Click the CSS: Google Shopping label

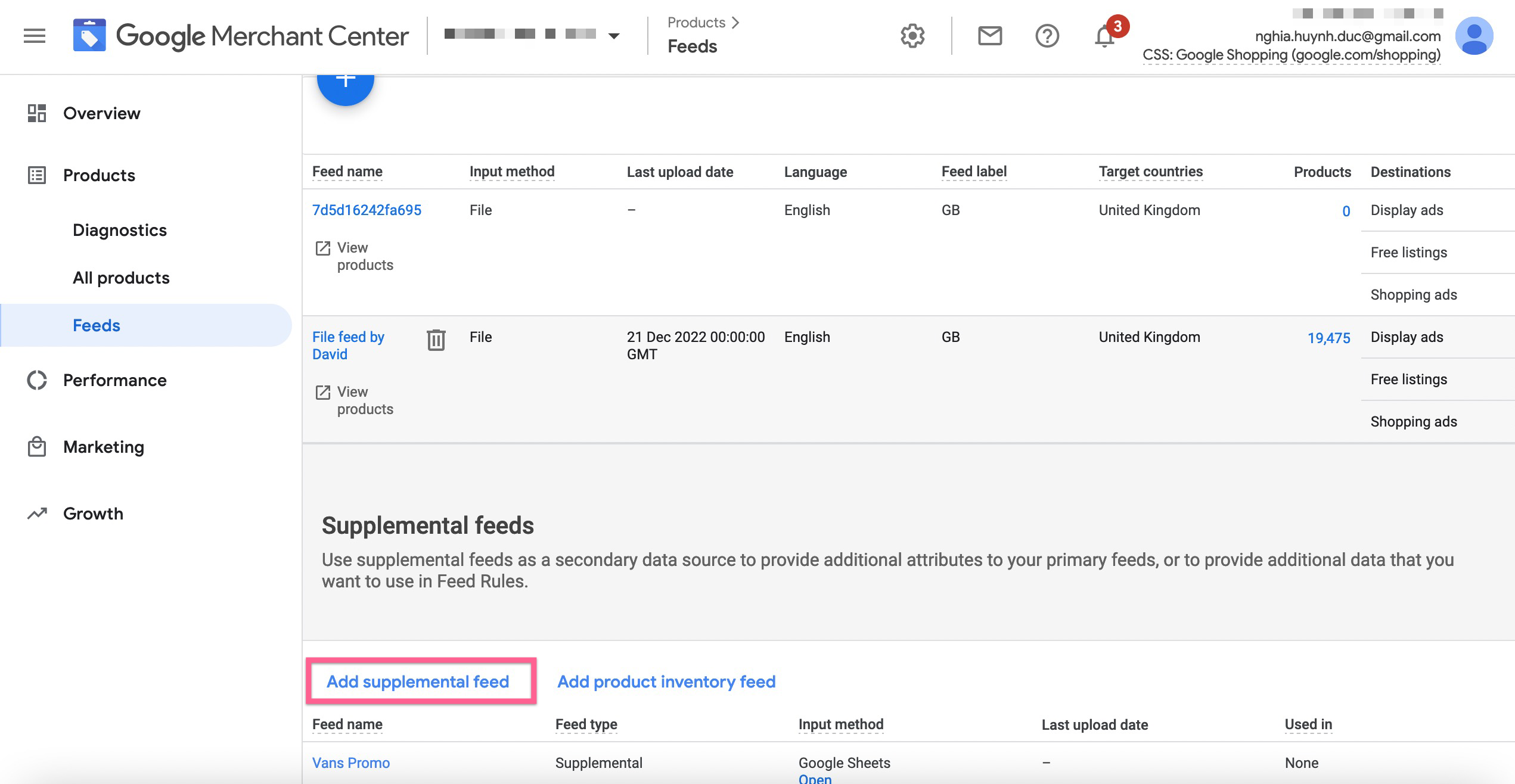pyautogui.click(x=1292, y=55)
